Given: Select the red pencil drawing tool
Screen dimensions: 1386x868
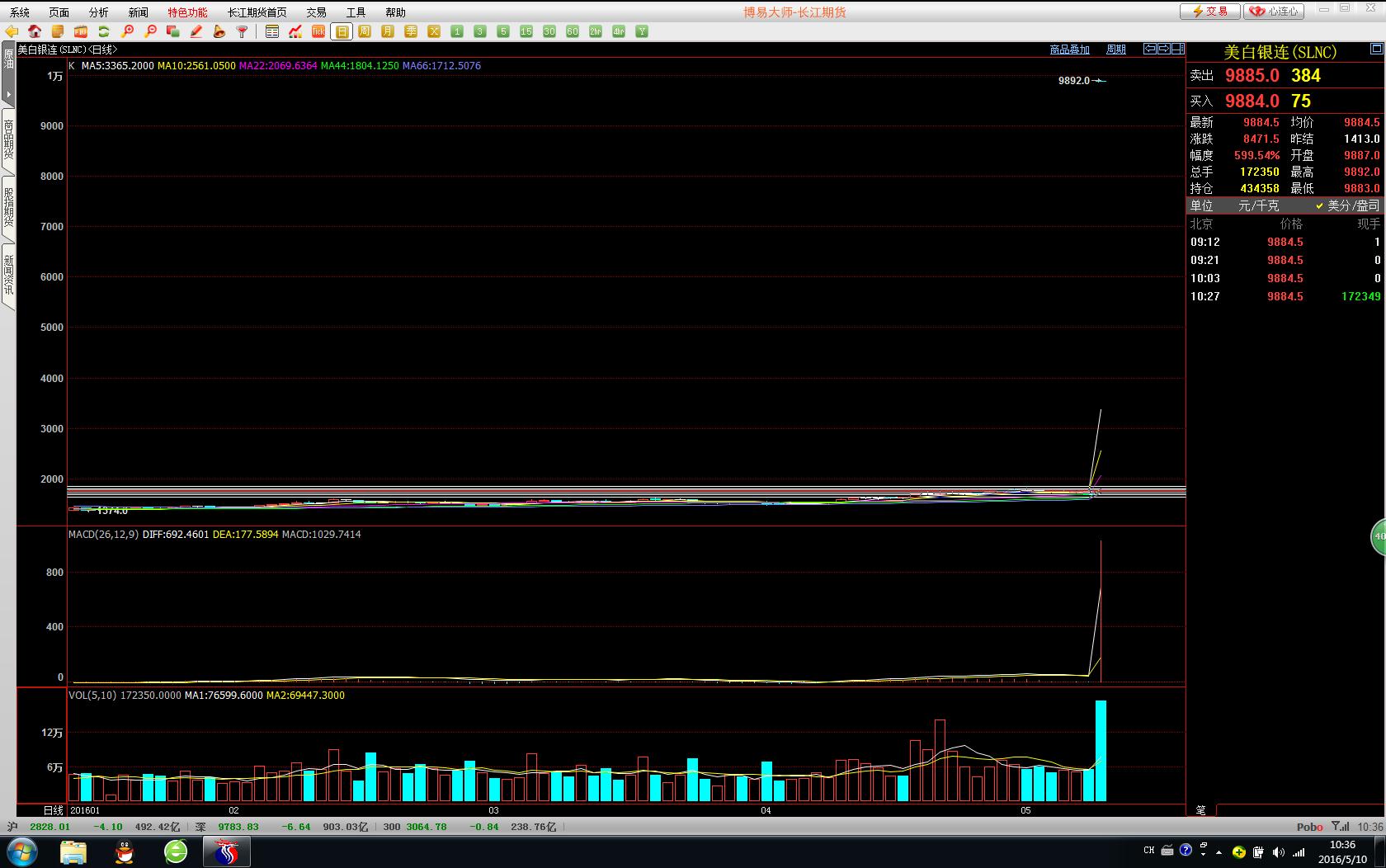Looking at the screenshot, I should click(x=196, y=31).
